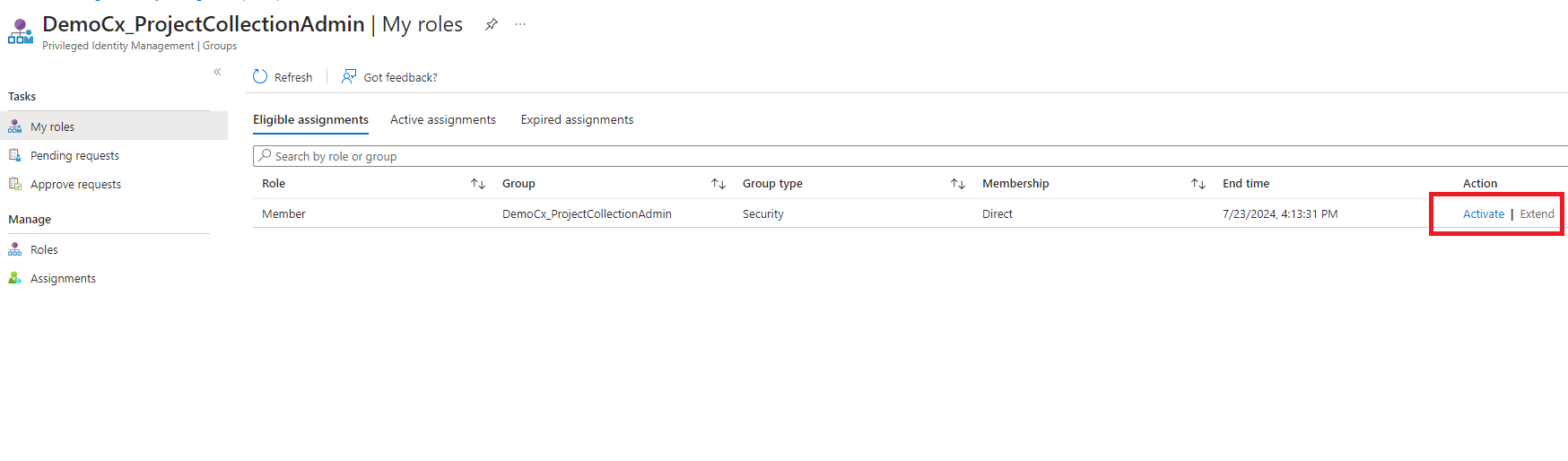Click the Pending requests icon

click(x=15, y=155)
